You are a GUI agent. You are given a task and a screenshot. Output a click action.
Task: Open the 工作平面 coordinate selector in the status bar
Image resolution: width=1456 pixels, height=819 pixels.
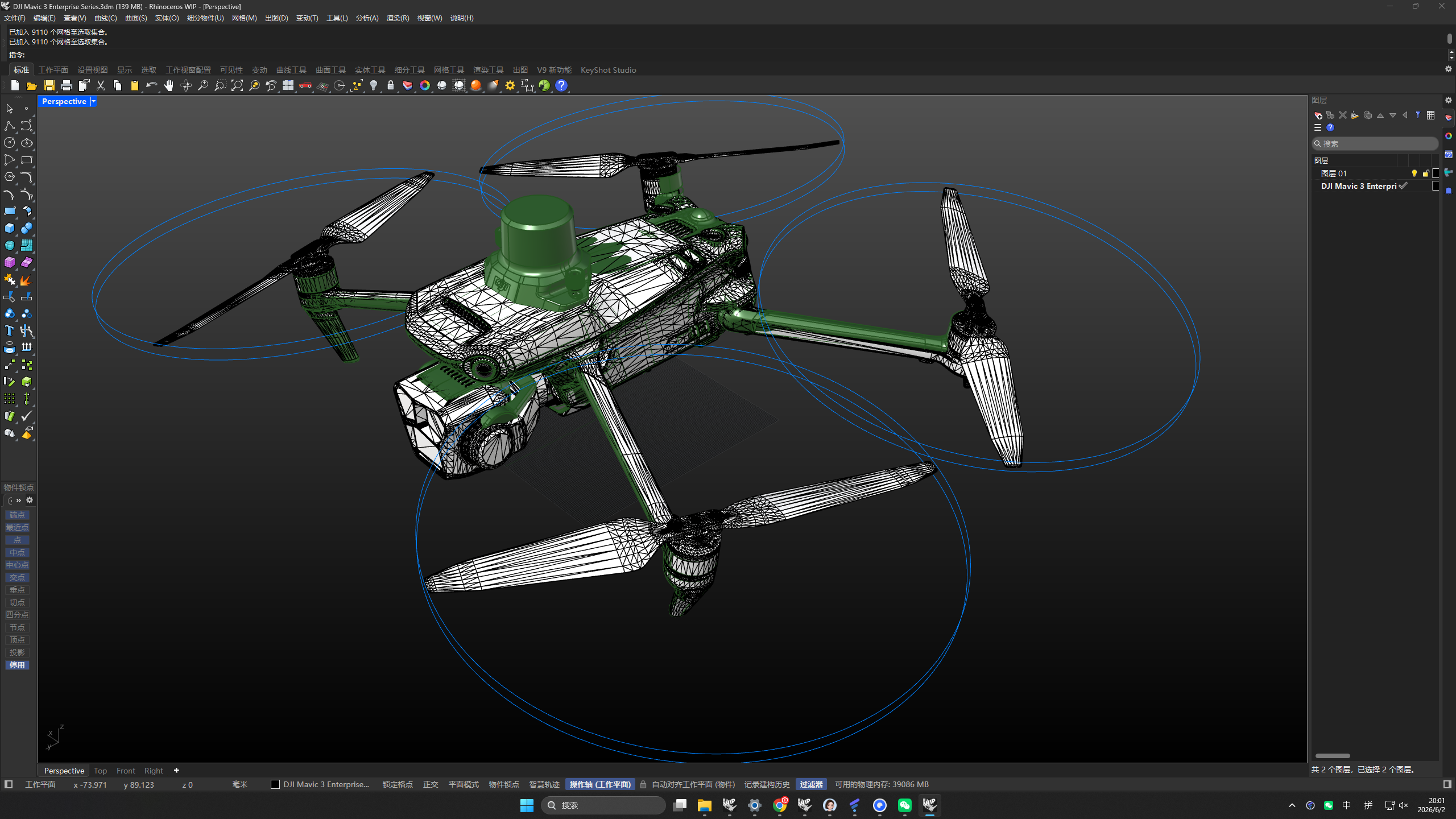click(x=40, y=784)
